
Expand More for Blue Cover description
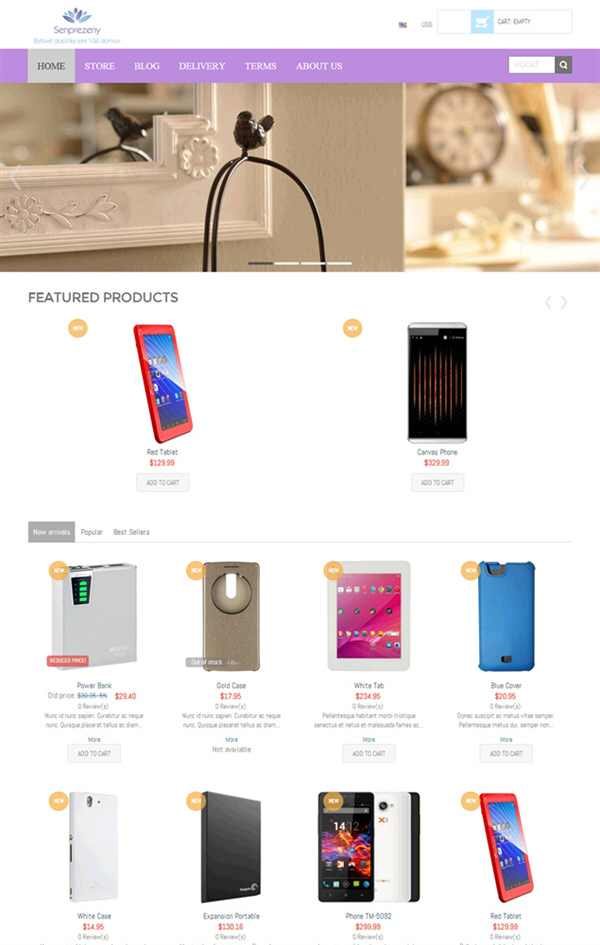(506, 739)
